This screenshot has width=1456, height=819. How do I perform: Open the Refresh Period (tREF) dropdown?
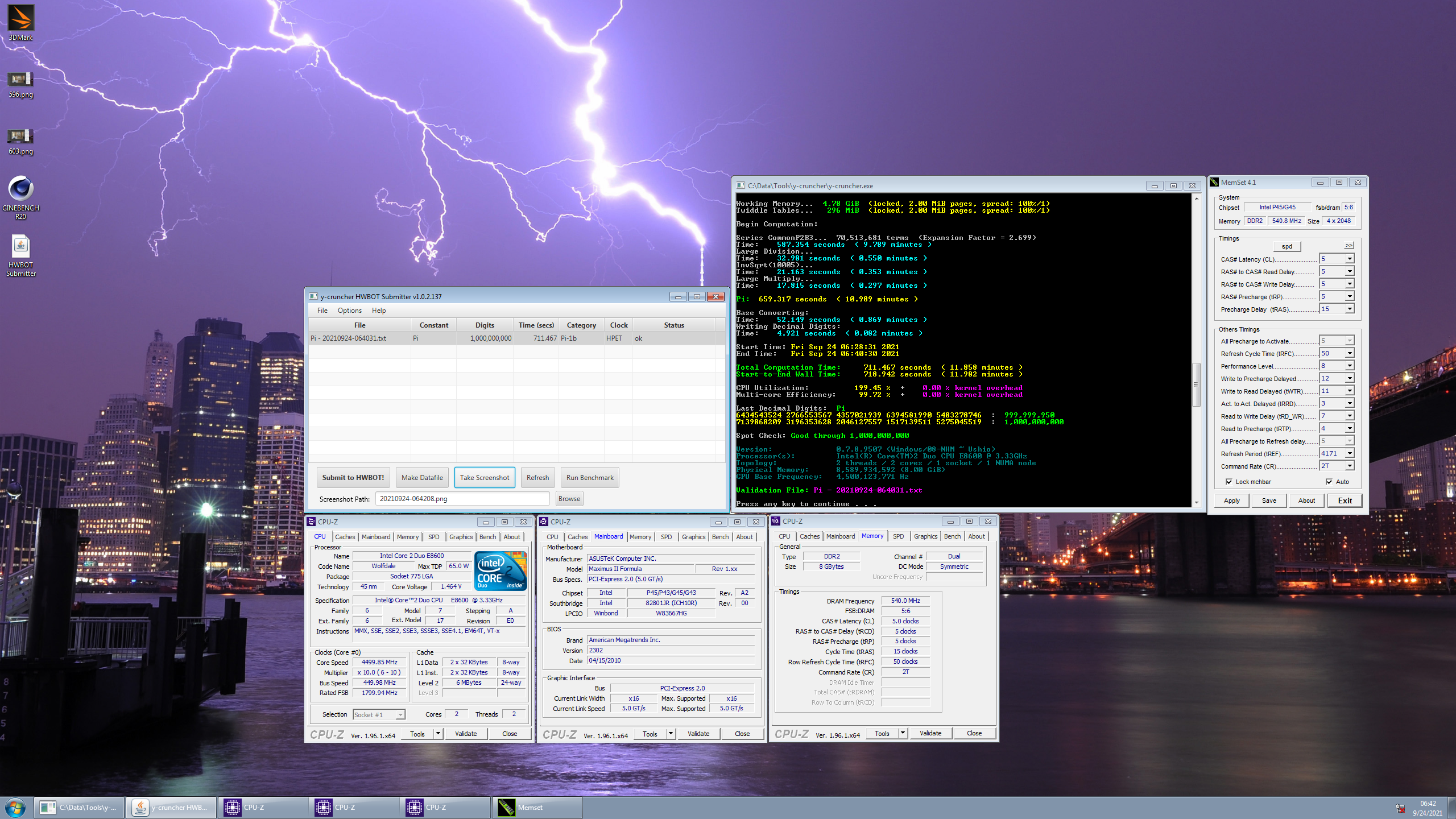(1349, 453)
